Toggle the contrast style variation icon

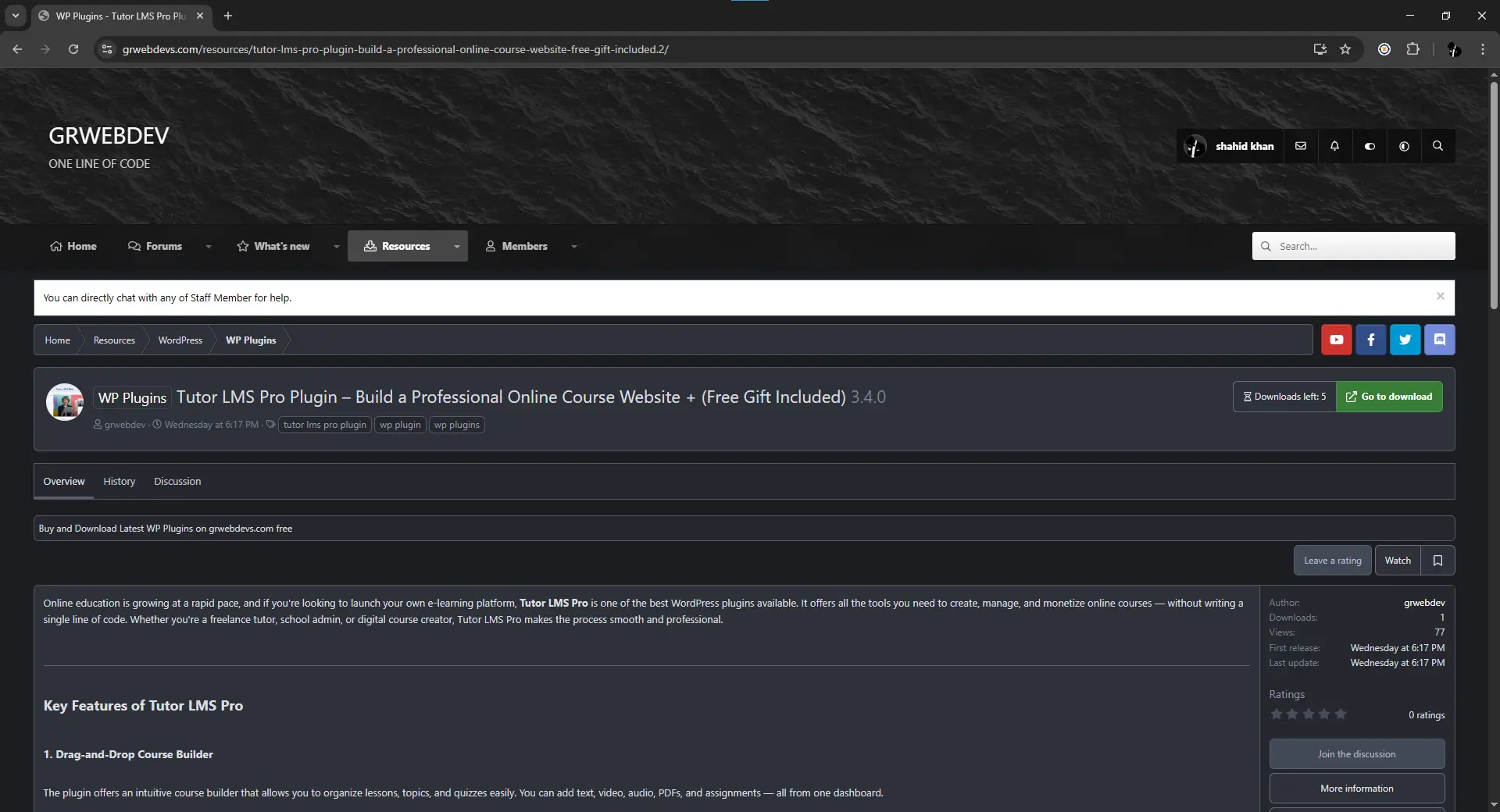[1404, 146]
